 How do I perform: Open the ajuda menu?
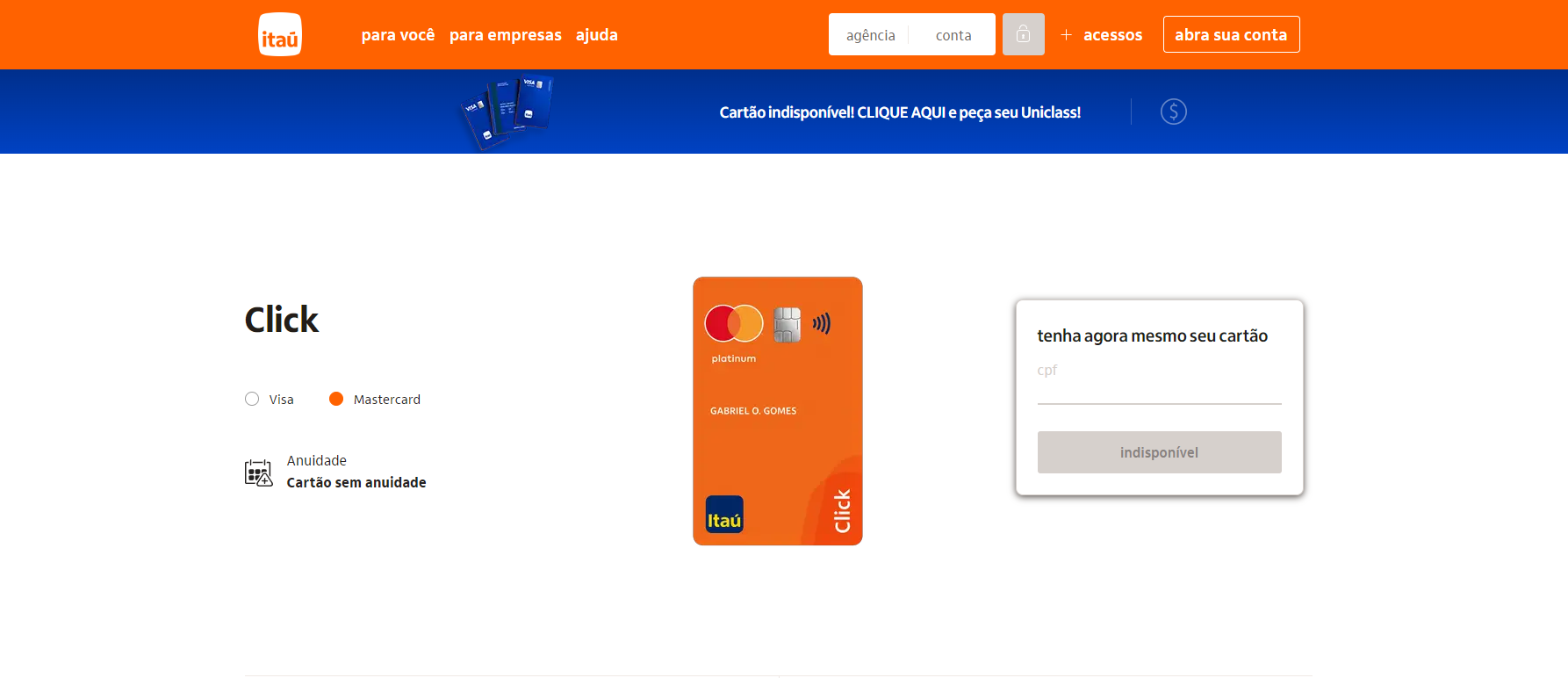tap(597, 35)
